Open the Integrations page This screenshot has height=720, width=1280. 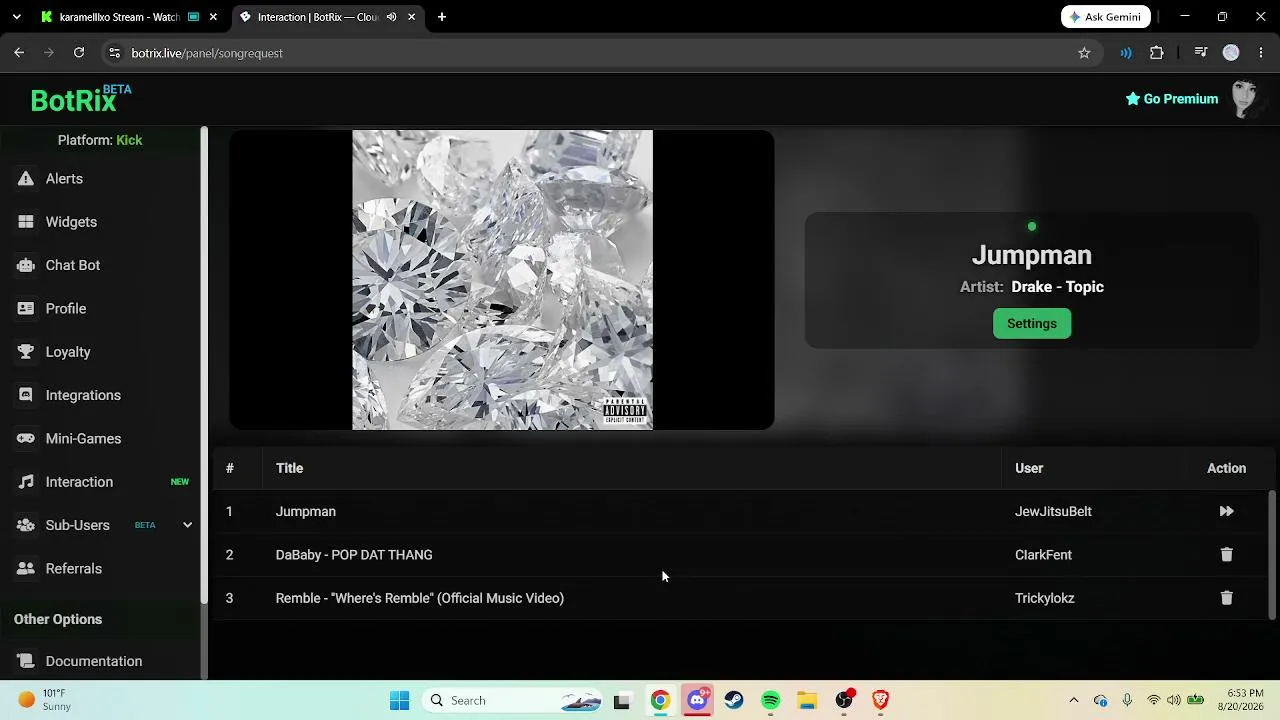83,395
